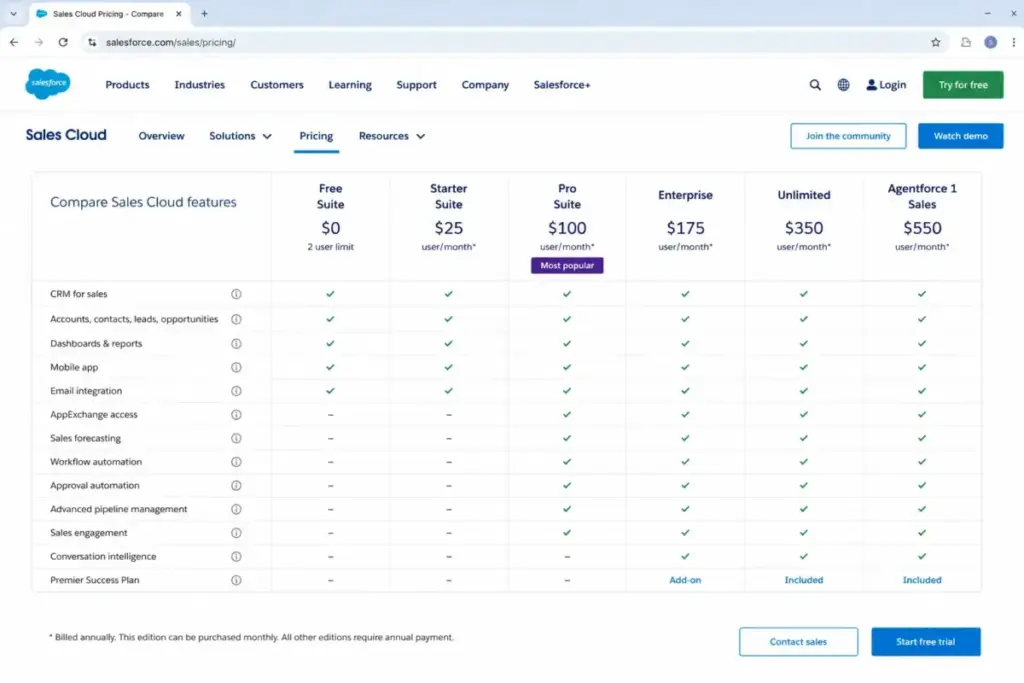Open the Support menu
This screenshot has width=1024, height=683.
coord(416,85)
